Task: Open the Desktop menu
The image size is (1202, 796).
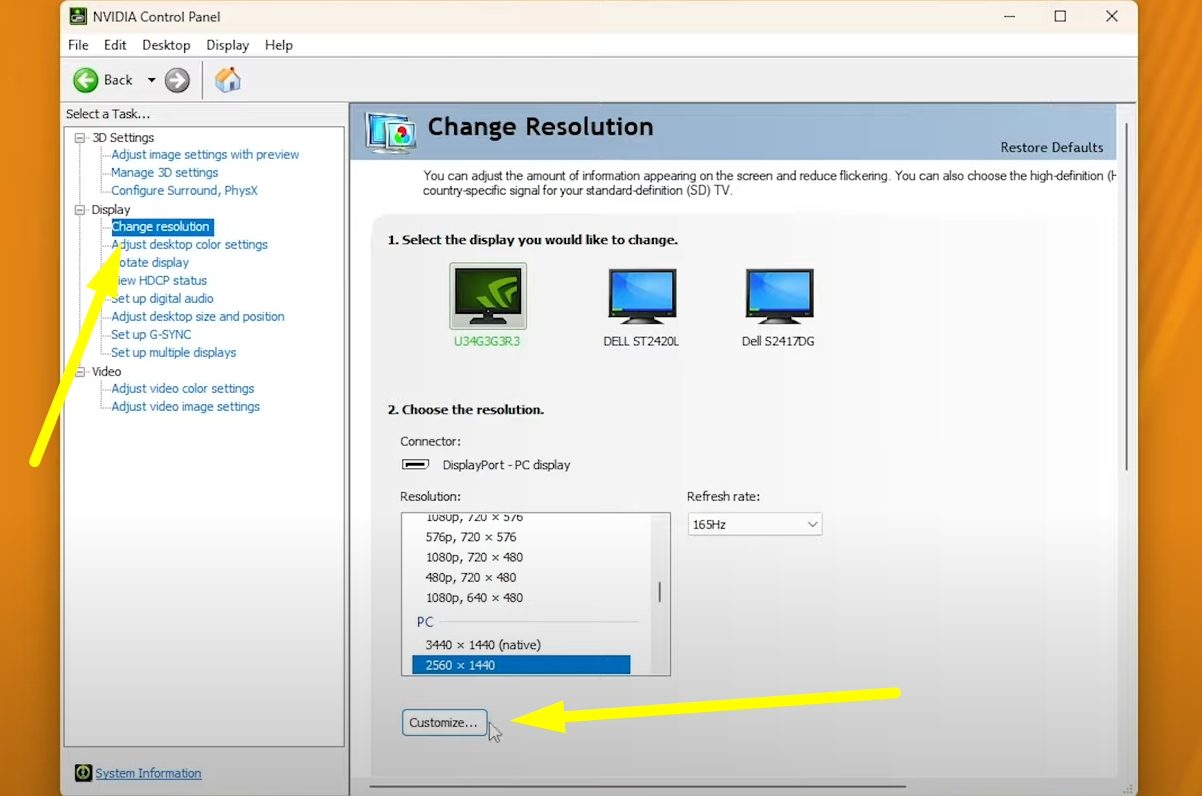Action: pos(166,45)
